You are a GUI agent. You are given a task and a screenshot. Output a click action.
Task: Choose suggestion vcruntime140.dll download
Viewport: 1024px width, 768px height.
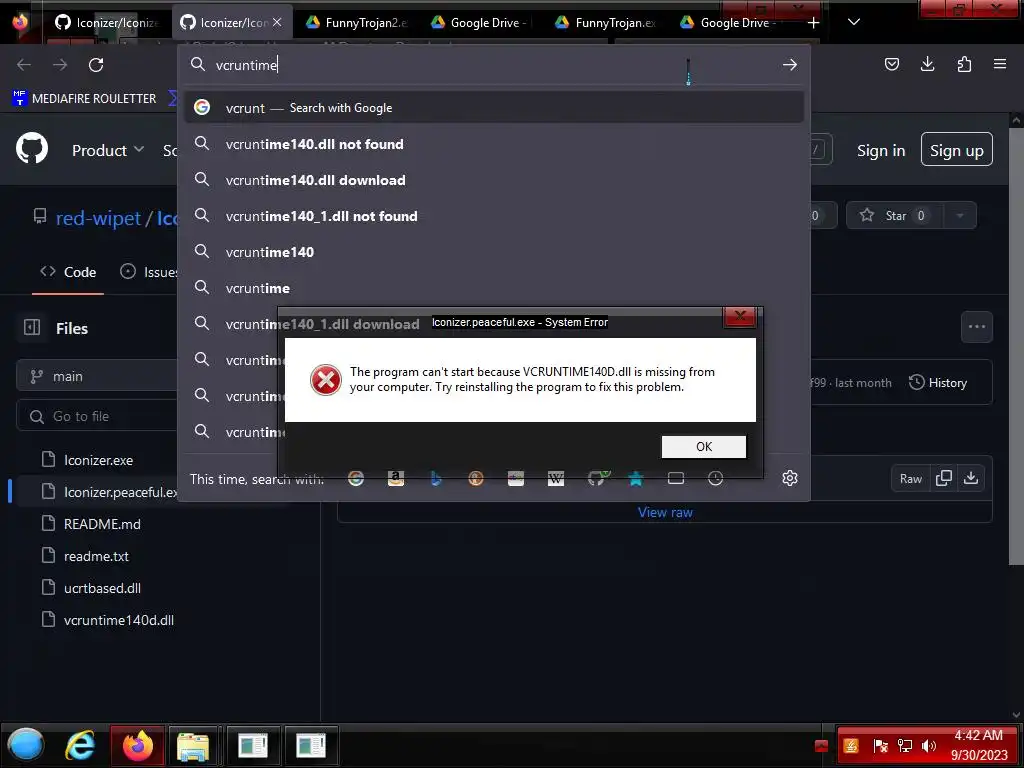point(494,180)
